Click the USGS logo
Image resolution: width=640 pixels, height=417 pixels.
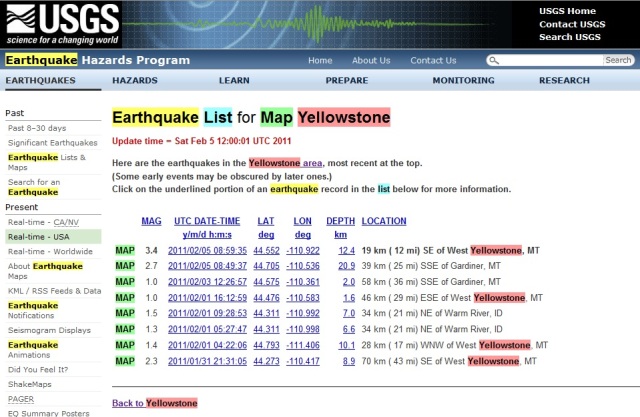(62, 24)
